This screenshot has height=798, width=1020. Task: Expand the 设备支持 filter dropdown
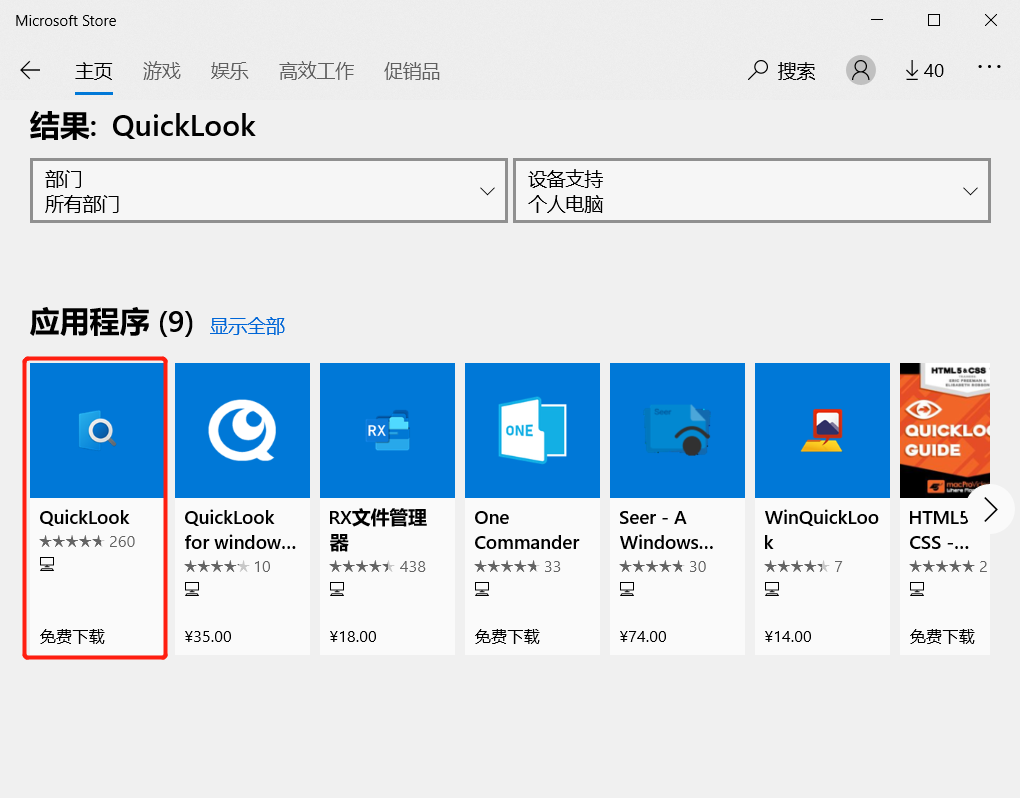(x=752, y=191)
